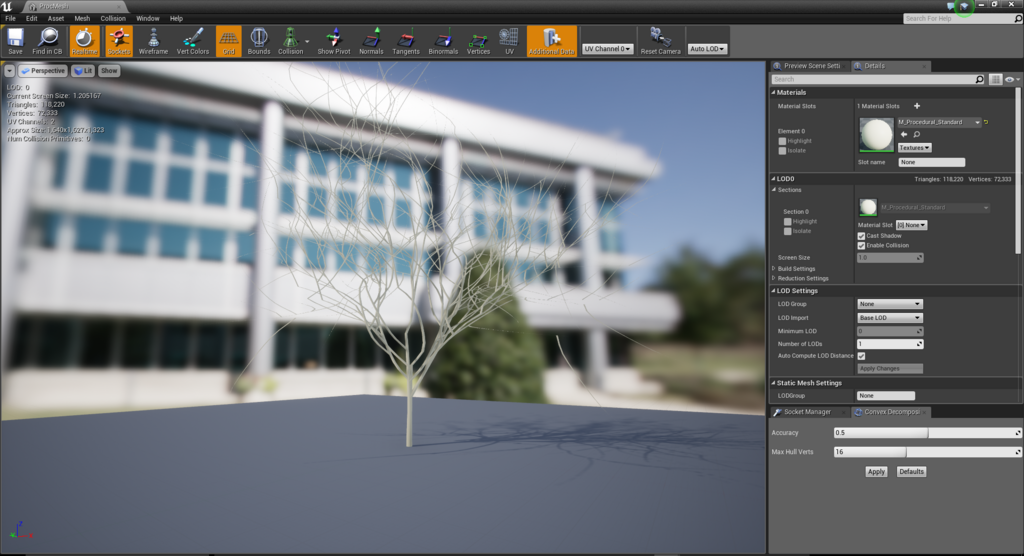The image size is (1024, 556).
Task: Toggle Additional Data toolbar button
Action: [x=552, y=41]
